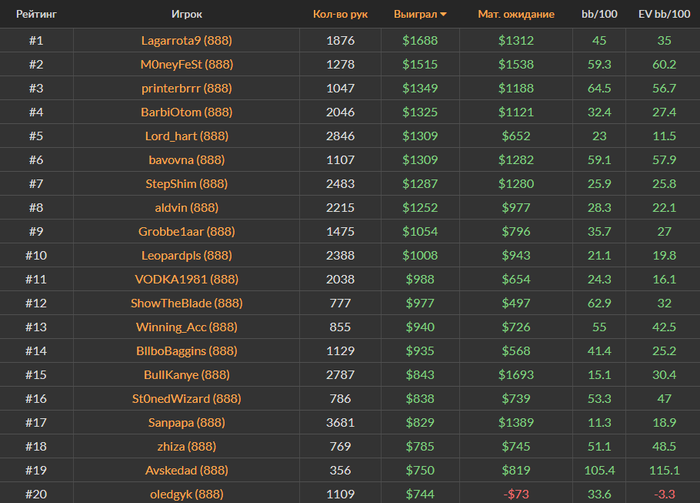The image size is (700, 503).
Task: Click the EV bb/100 column header
Action: 664,14
